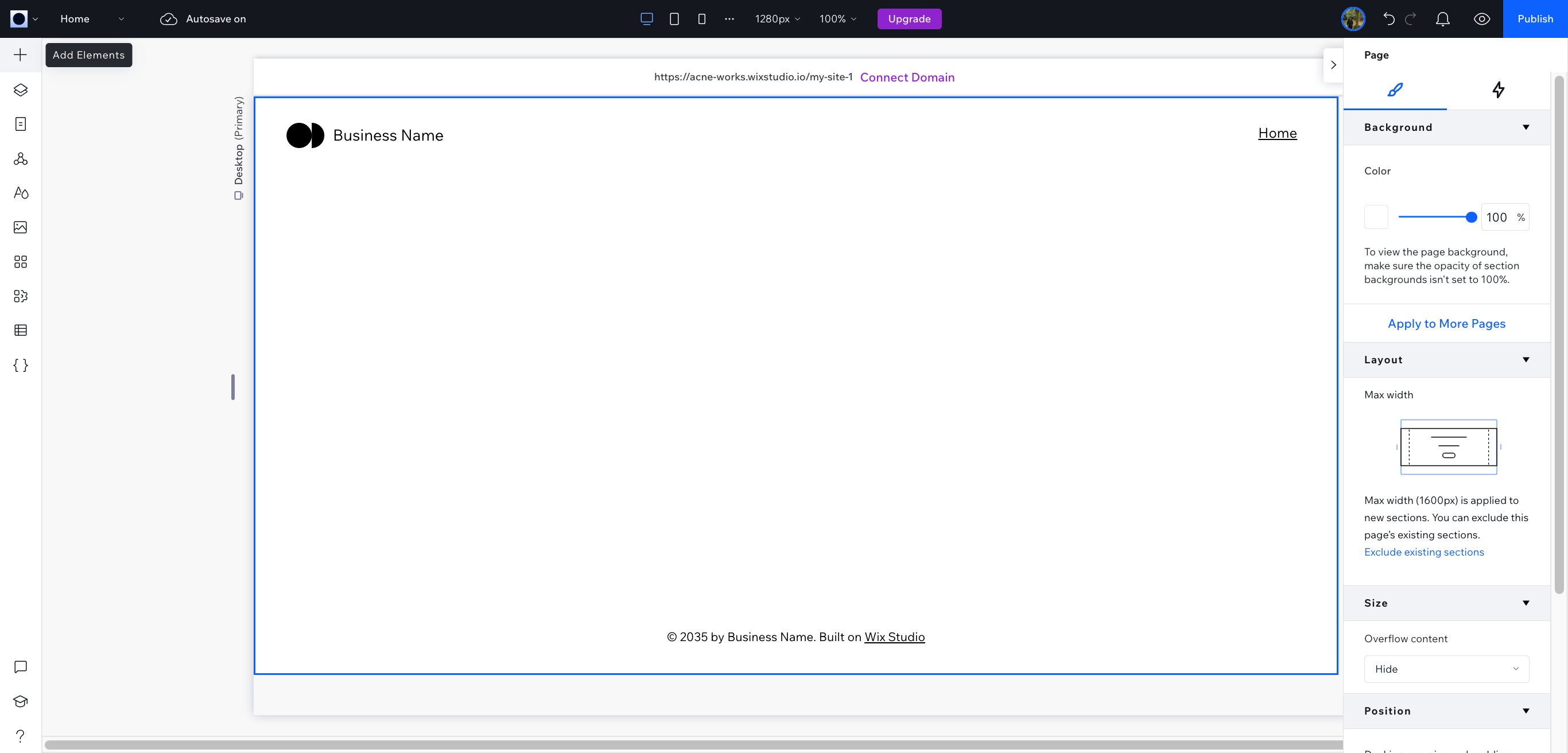
Task: Switch to the Interactions lightning tab
Action: click(x=1498, y=90)
